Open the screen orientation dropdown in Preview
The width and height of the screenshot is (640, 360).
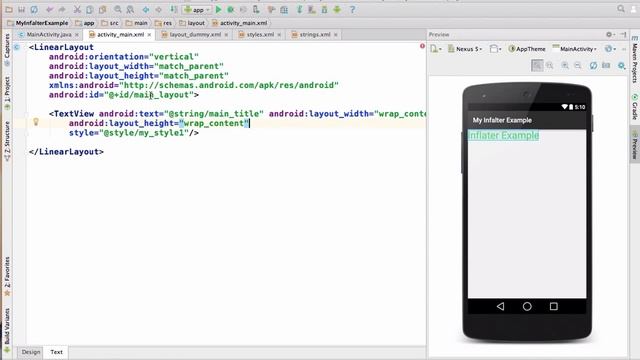(x=496, y=49)
